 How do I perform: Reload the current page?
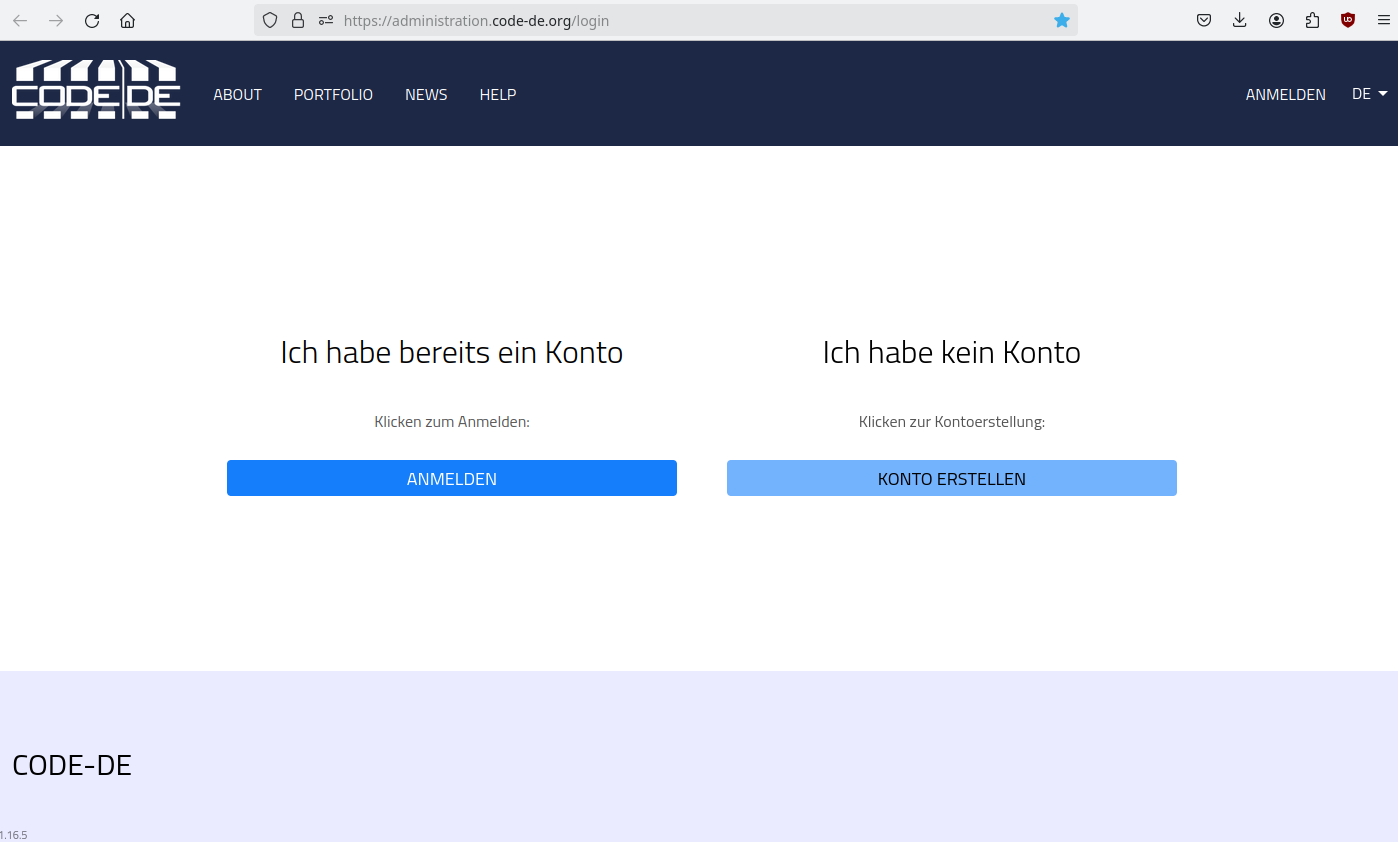coord(92,20)
